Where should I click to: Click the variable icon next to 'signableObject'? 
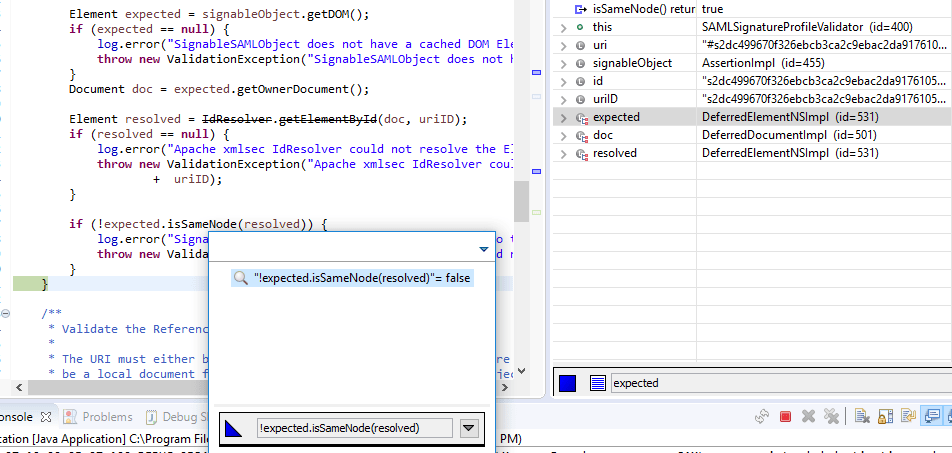[580, 63]
